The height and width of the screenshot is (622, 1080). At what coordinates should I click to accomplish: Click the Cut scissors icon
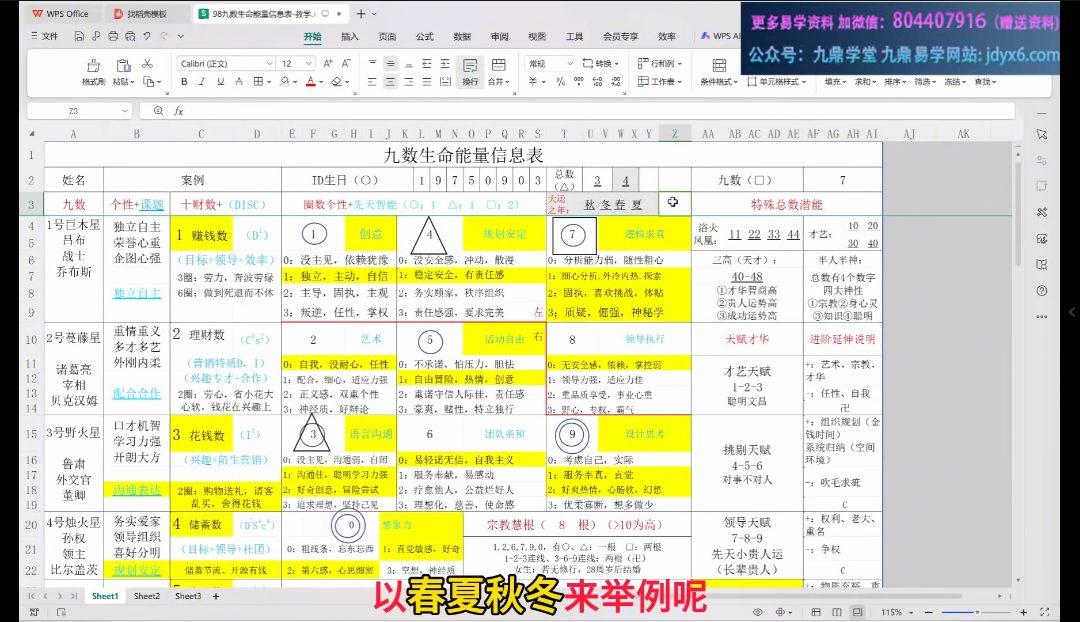pyautogui.click(x=147, y=63)
